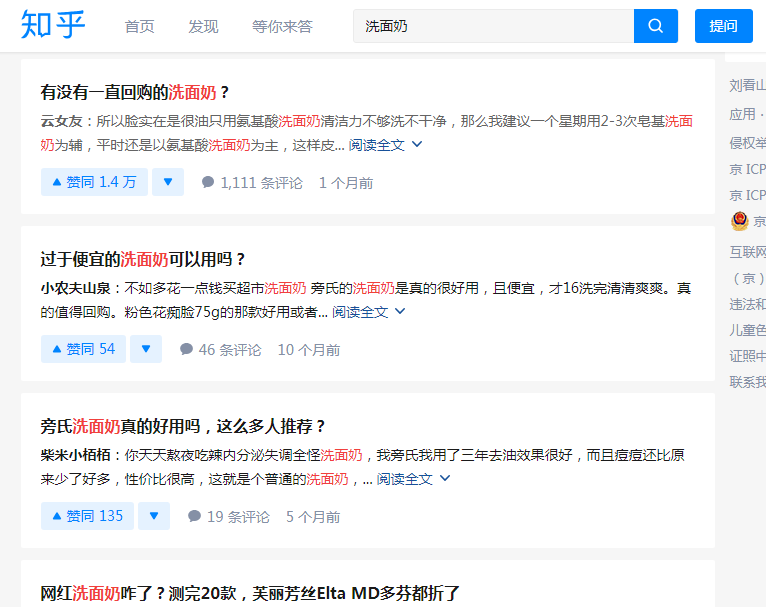Toggle the 赞同 54 upvote button
This screenshot has width=766, height=607.
[x=83, y=349]
